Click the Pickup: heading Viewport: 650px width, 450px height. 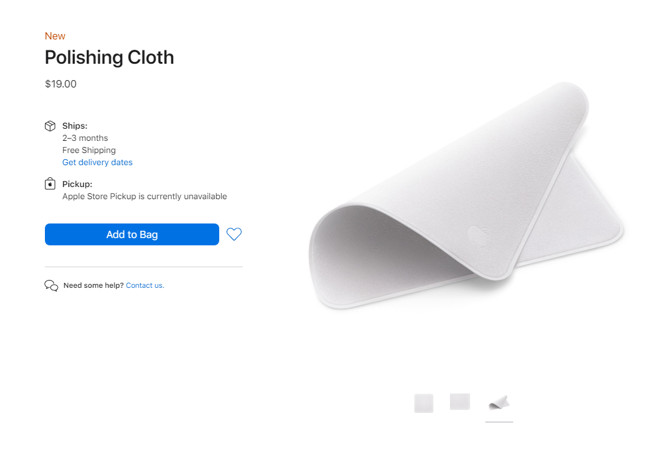[x=77, y=184]
